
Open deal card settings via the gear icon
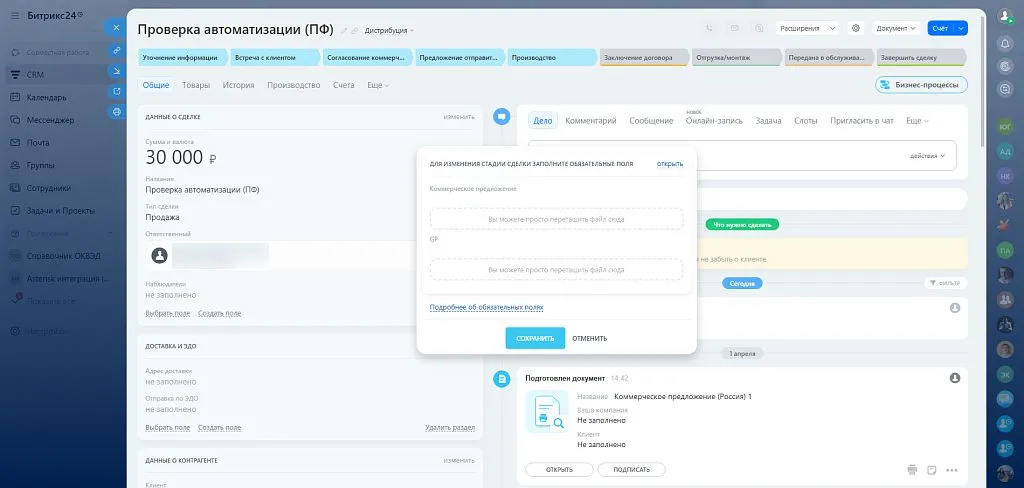coord(856,28)
